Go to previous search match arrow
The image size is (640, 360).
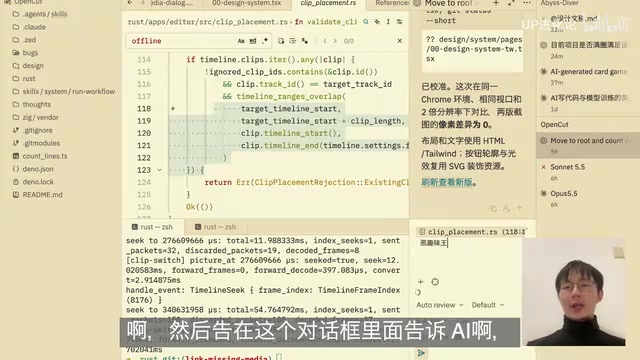click(x=325, y=41)
